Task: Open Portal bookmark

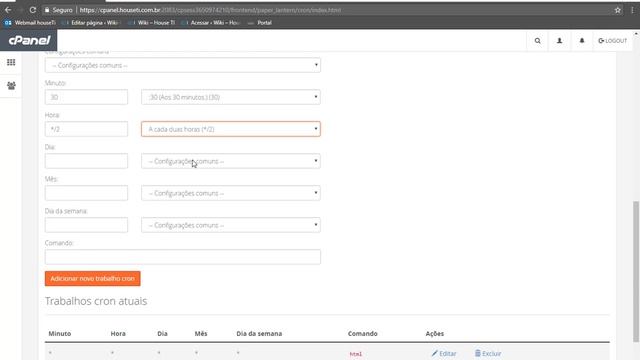Action: pos(260,23)
